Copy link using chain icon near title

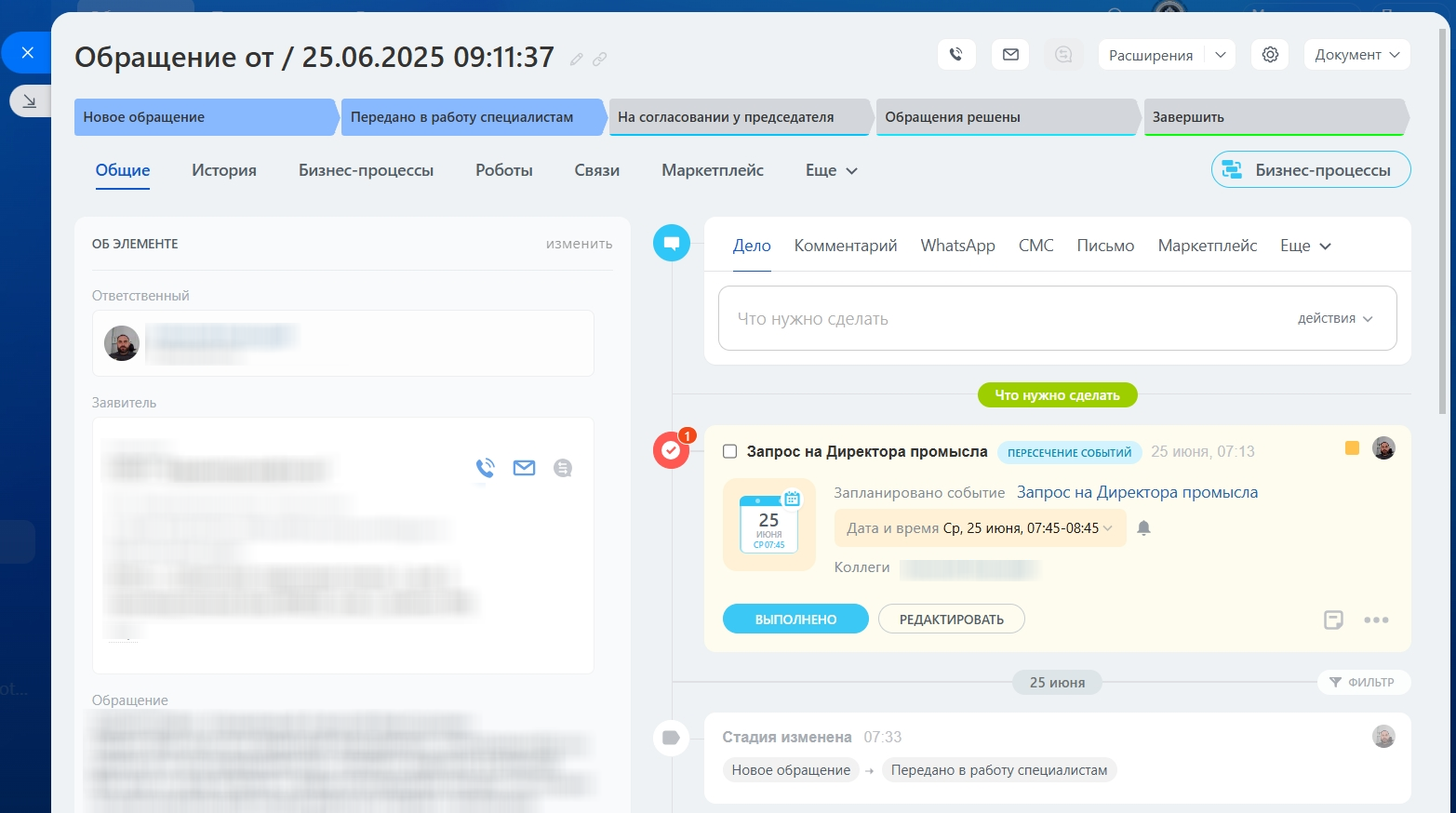600,60
